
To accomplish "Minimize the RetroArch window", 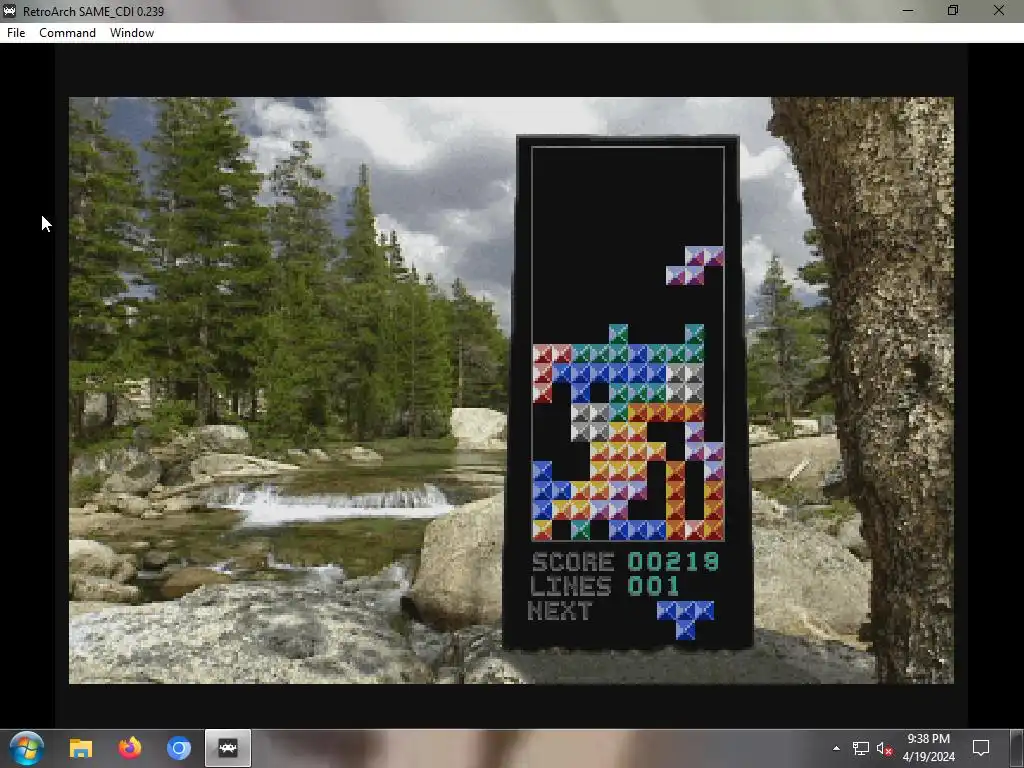I will 908,11.
